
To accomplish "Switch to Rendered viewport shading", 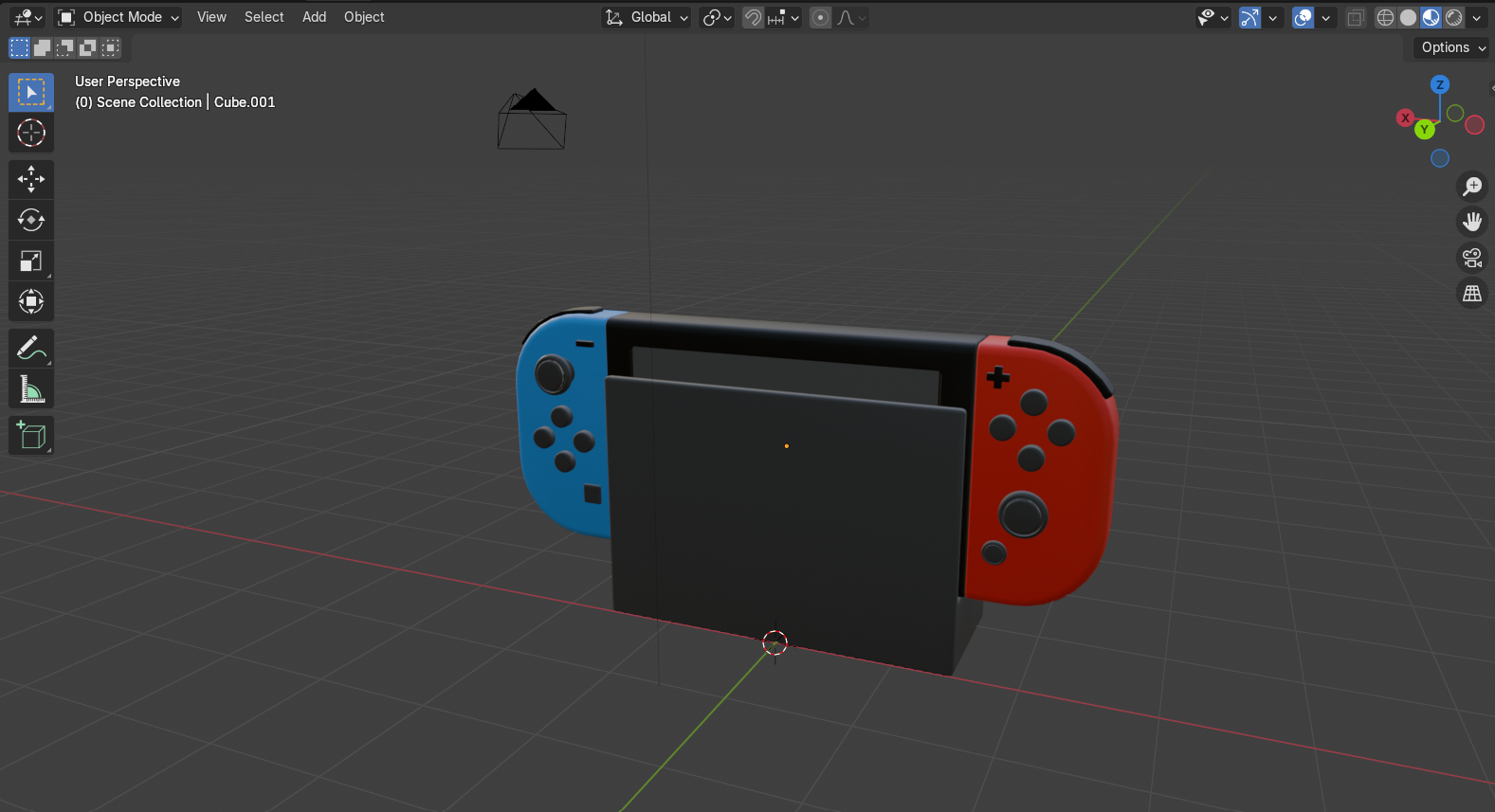I will click(1453, 17).
